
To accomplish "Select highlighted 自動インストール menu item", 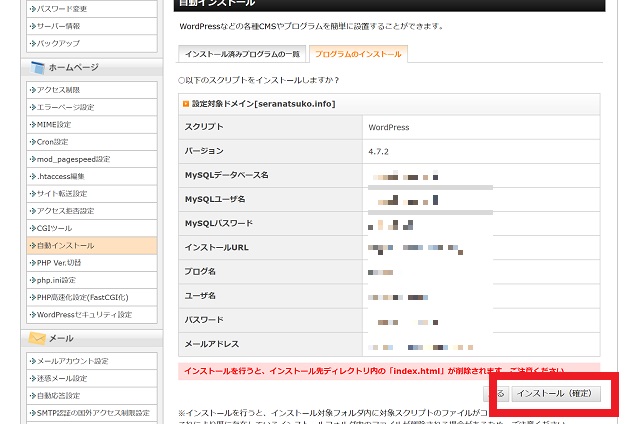I will point(92,245).
